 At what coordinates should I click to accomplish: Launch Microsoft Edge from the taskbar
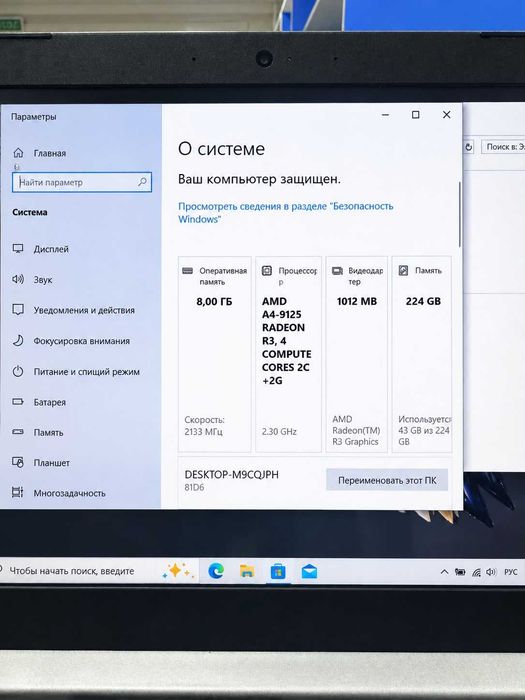tap(216, 571)
